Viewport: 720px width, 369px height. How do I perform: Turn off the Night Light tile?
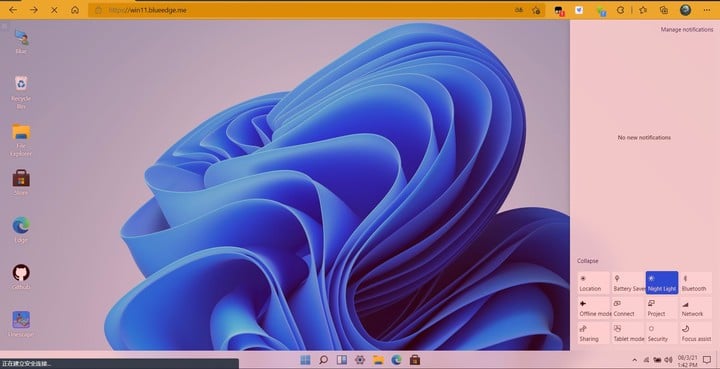(662, 283)
